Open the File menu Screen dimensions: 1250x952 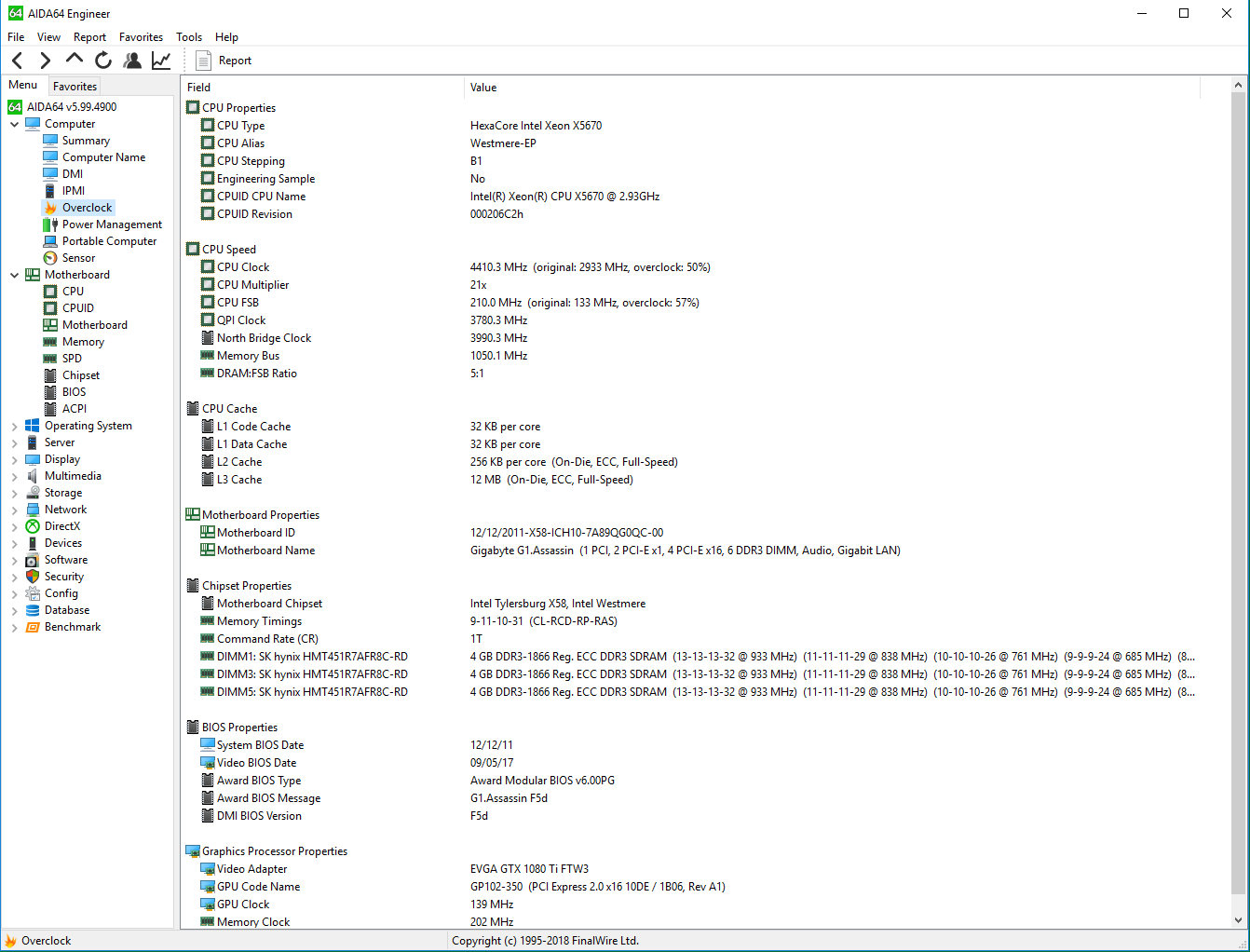click(16, 37)
